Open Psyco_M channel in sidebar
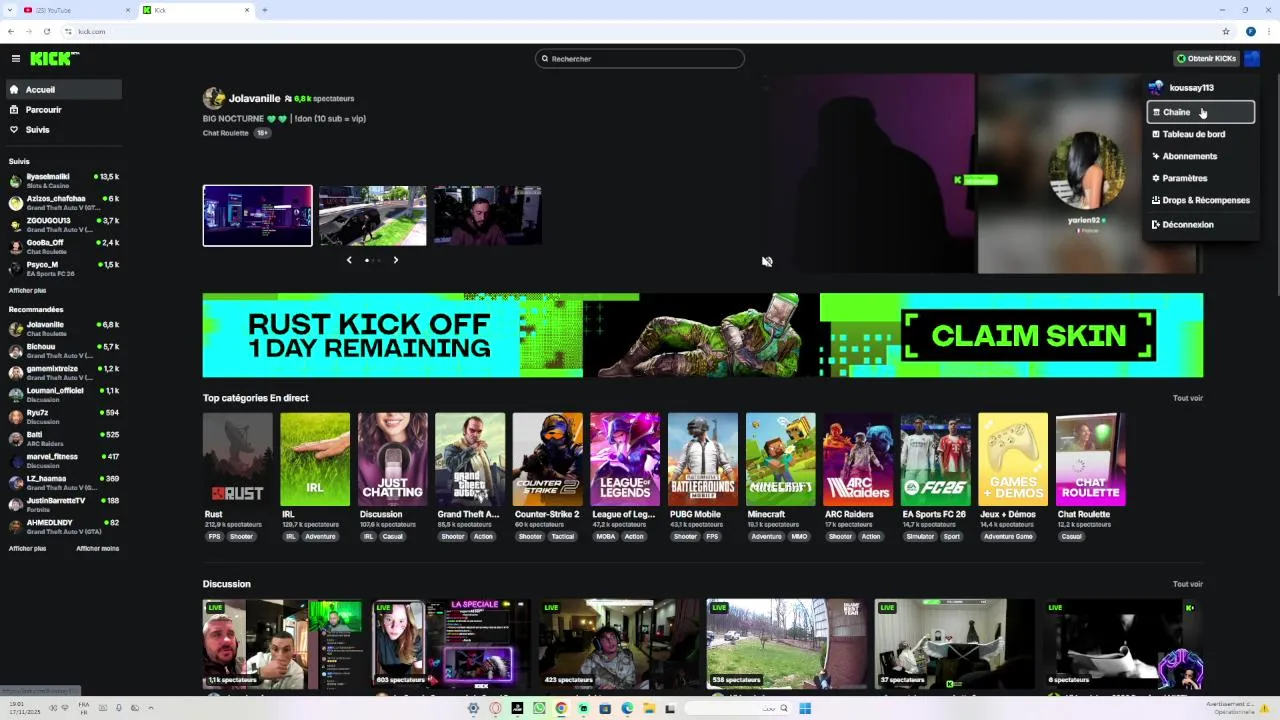Viewport: 1280px width, 720px height. [62, 269]
